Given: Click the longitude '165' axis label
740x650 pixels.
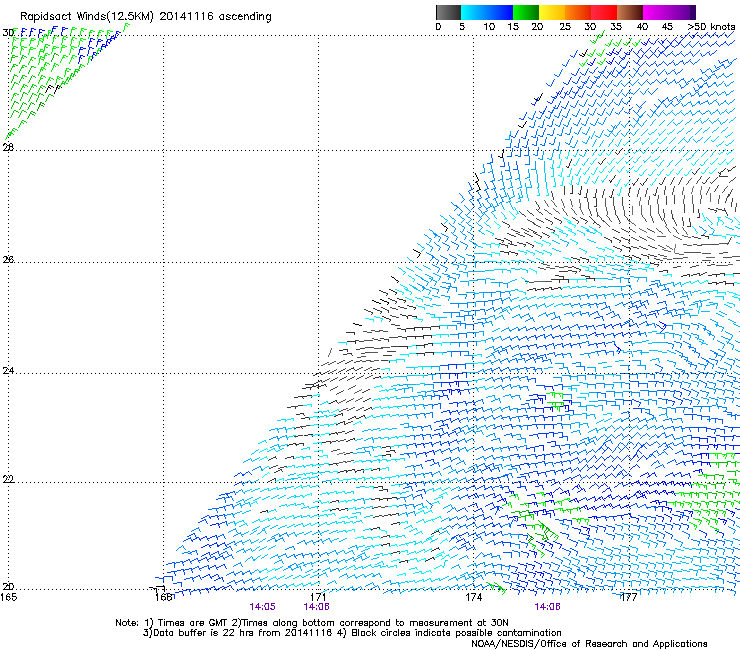Looking at the screenshot, I should pyautogui.click(x=8, y=597).
